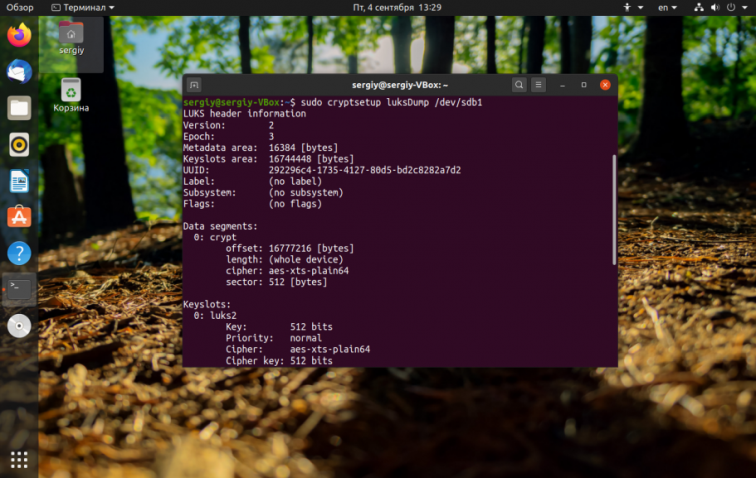This screenshot has width=756, height=478.
Task: Close the terminal window
Action: point(605,85)
